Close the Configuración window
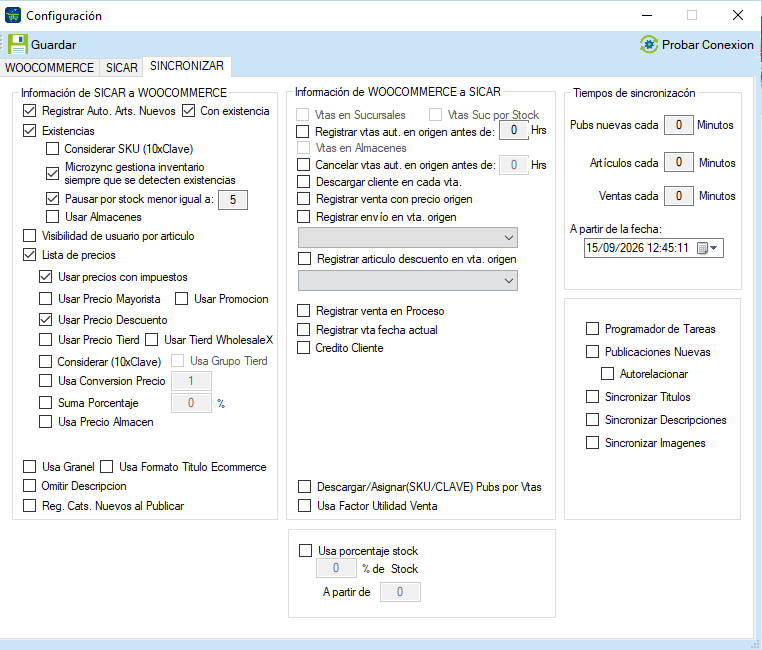 tap(738, 16)
